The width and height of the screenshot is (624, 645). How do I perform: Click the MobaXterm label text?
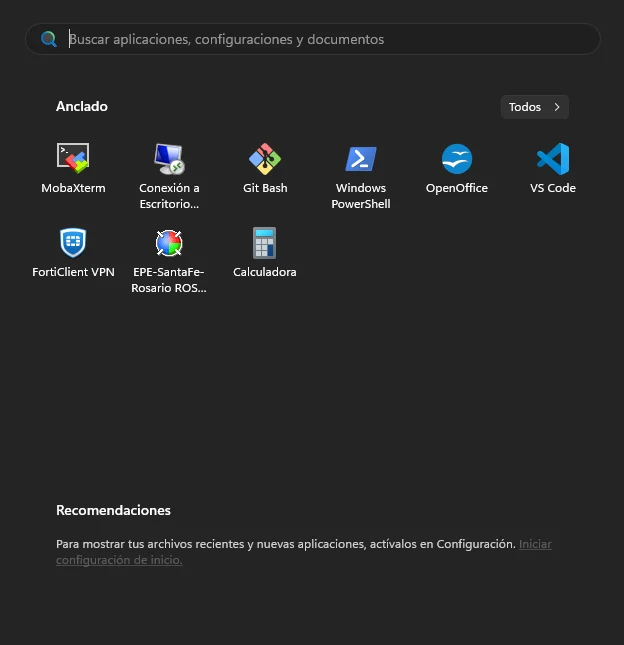pyautogui.click(x=73, y=188)
